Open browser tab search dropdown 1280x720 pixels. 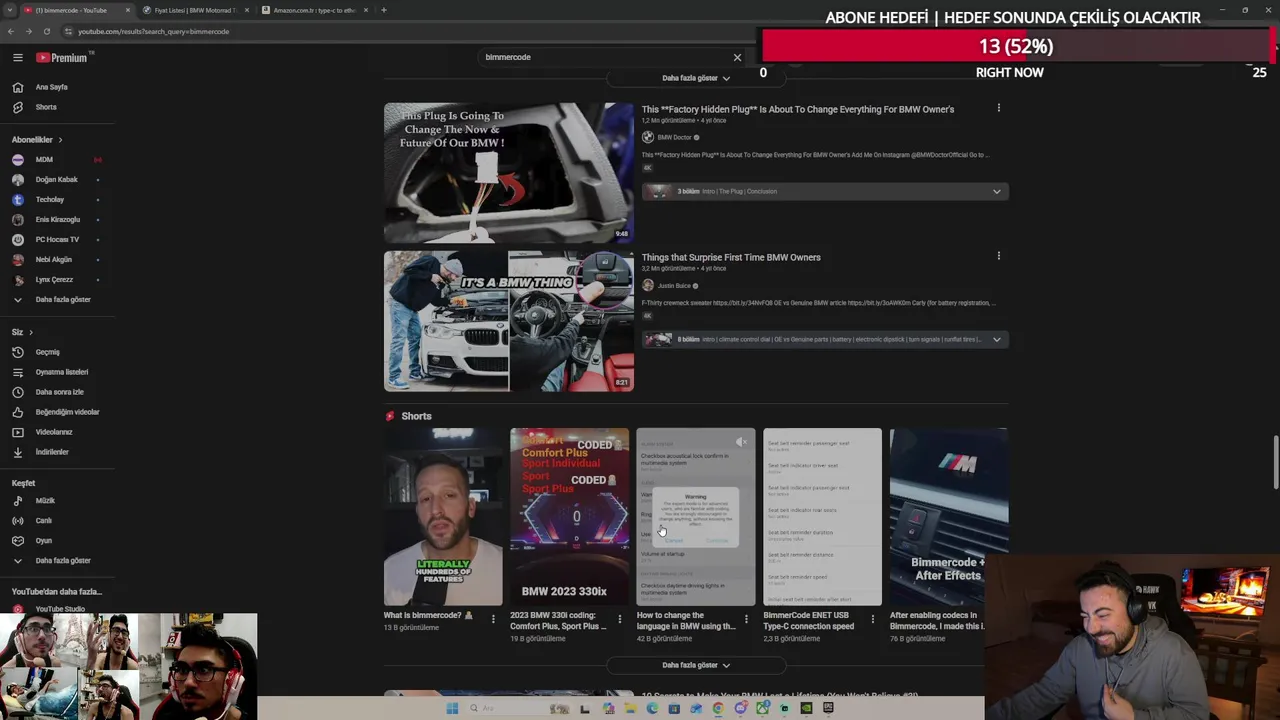tap(10, 10)
